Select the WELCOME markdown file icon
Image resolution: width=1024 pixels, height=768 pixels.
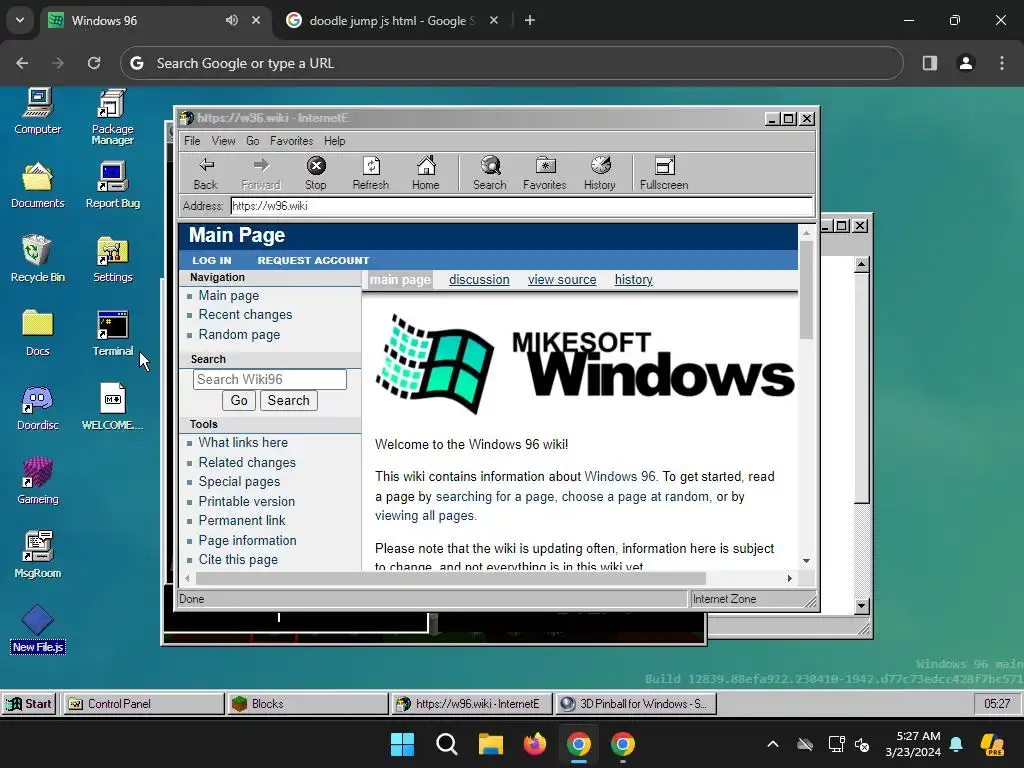click(112, 408)
